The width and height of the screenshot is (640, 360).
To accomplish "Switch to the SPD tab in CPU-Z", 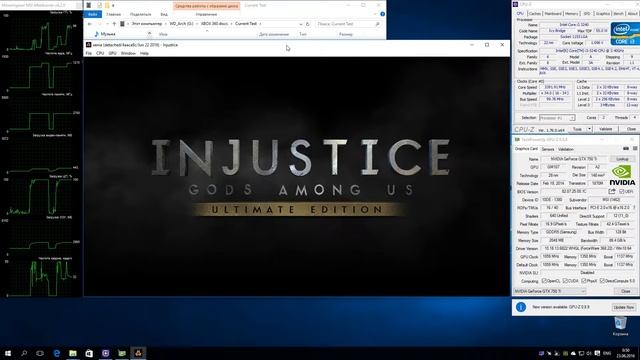I will [x=587, y=13].
